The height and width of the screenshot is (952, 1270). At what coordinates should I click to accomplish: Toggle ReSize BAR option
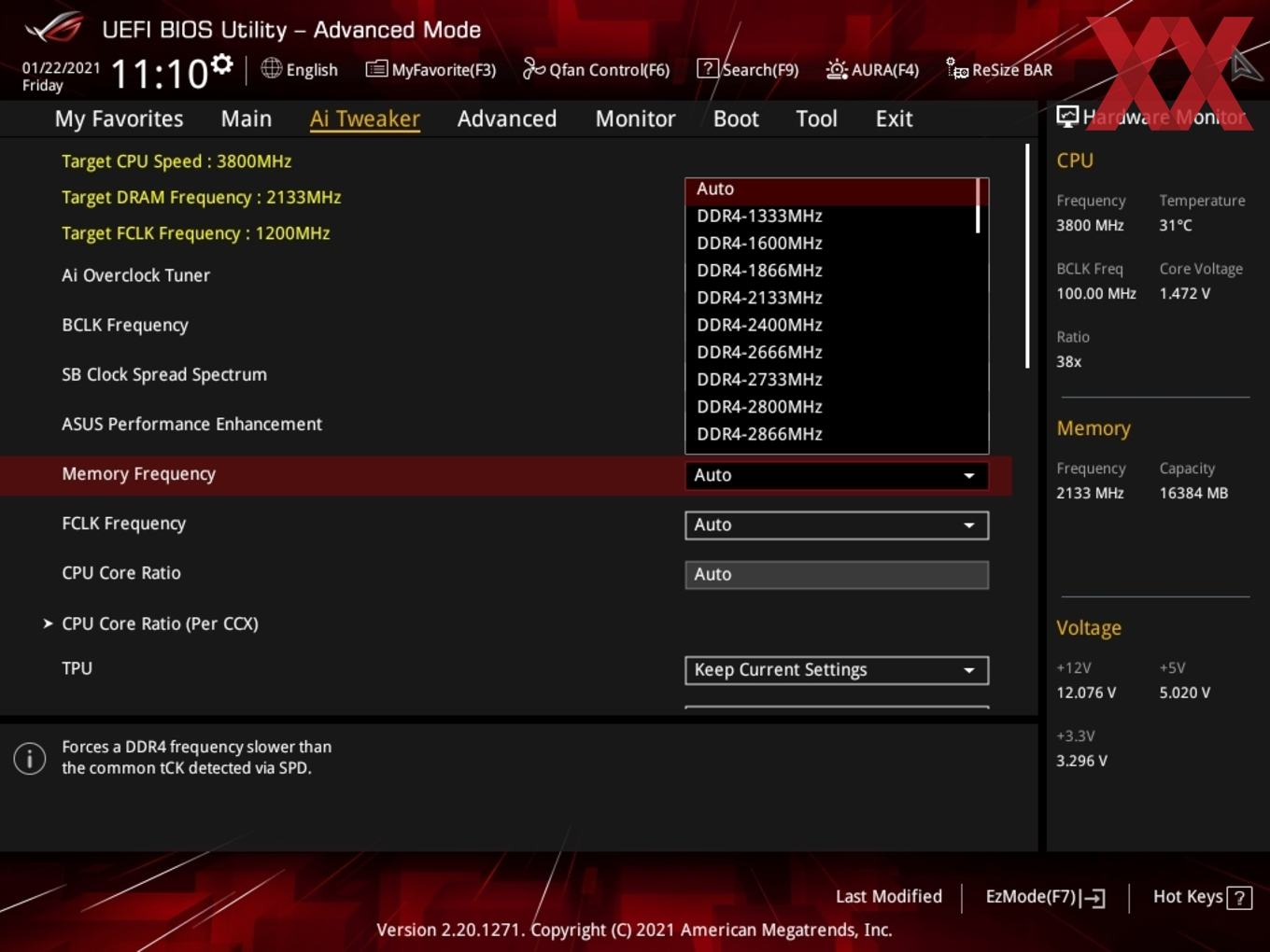click(999, 69)
